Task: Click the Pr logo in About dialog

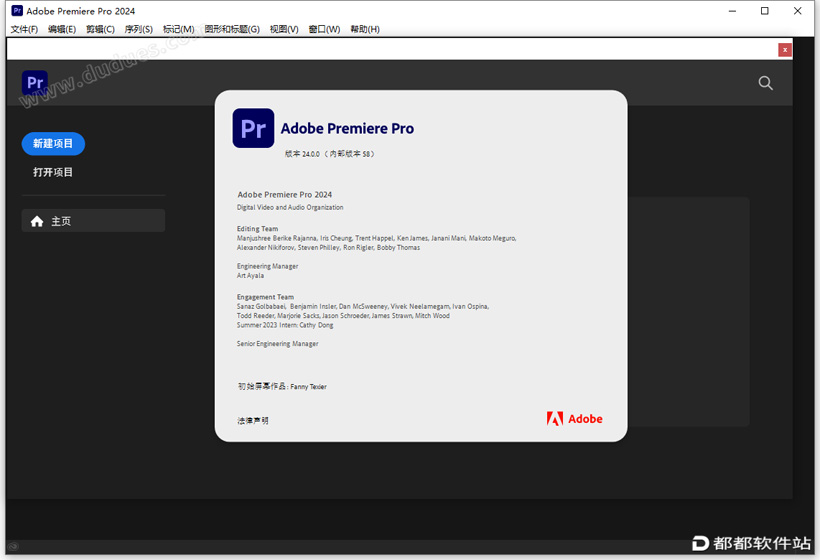Action: pyautogui.click(x=253, y=128)
